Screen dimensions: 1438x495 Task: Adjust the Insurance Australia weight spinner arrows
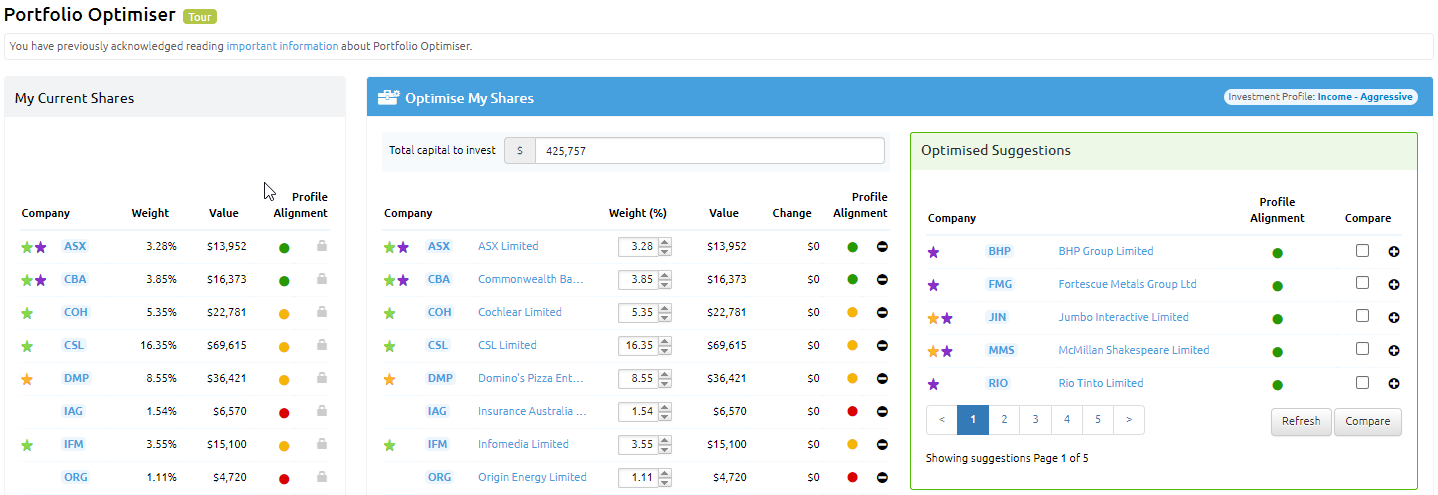[x=665, y=412]
